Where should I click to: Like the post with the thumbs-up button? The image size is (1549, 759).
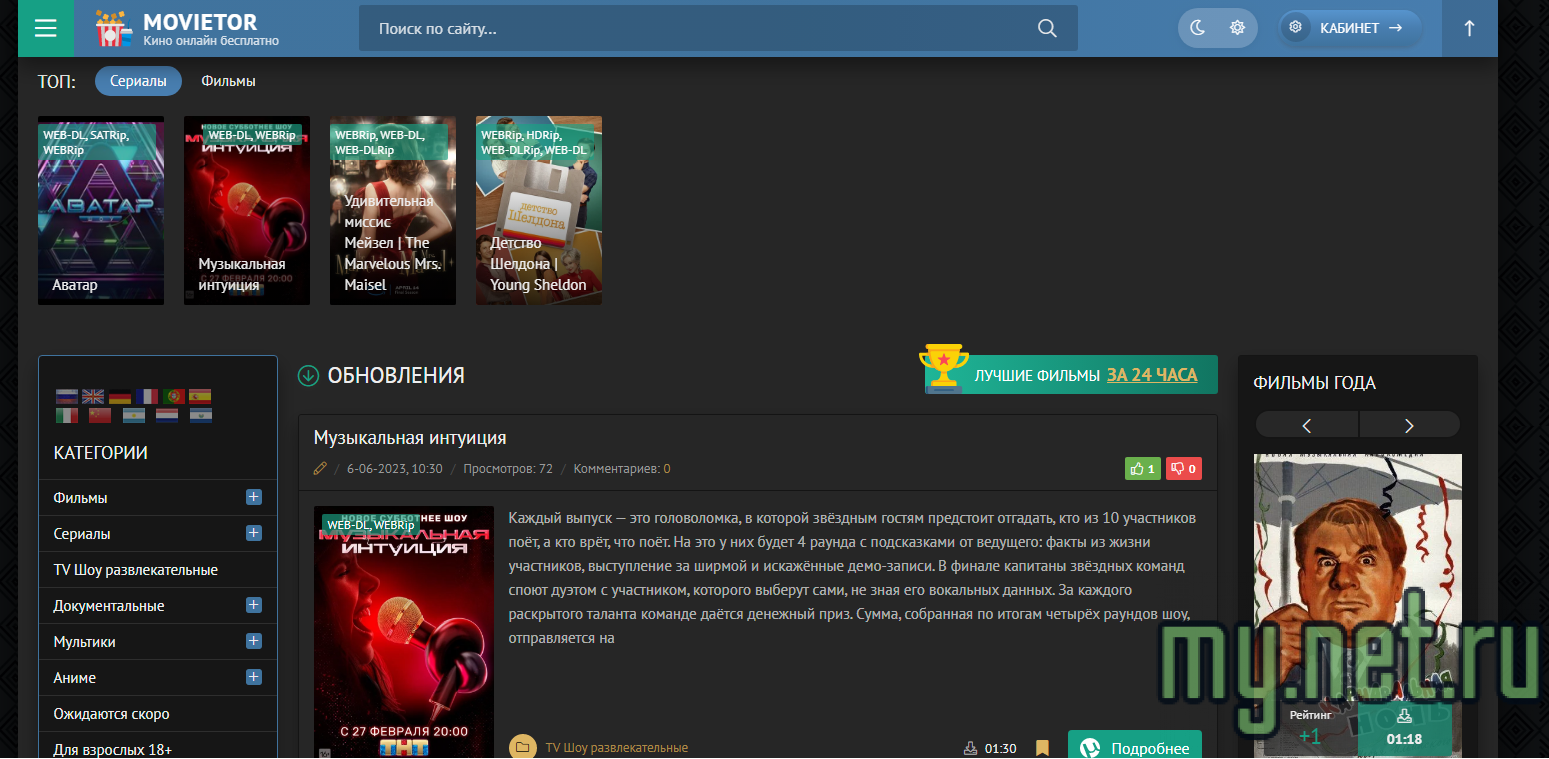tap(1142, 468)
